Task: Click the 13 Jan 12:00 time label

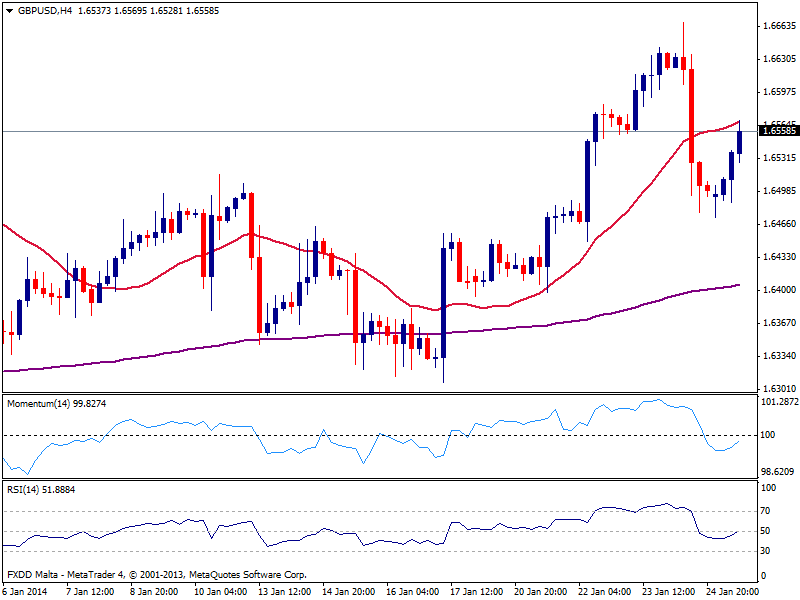Action: click(285, 591)
